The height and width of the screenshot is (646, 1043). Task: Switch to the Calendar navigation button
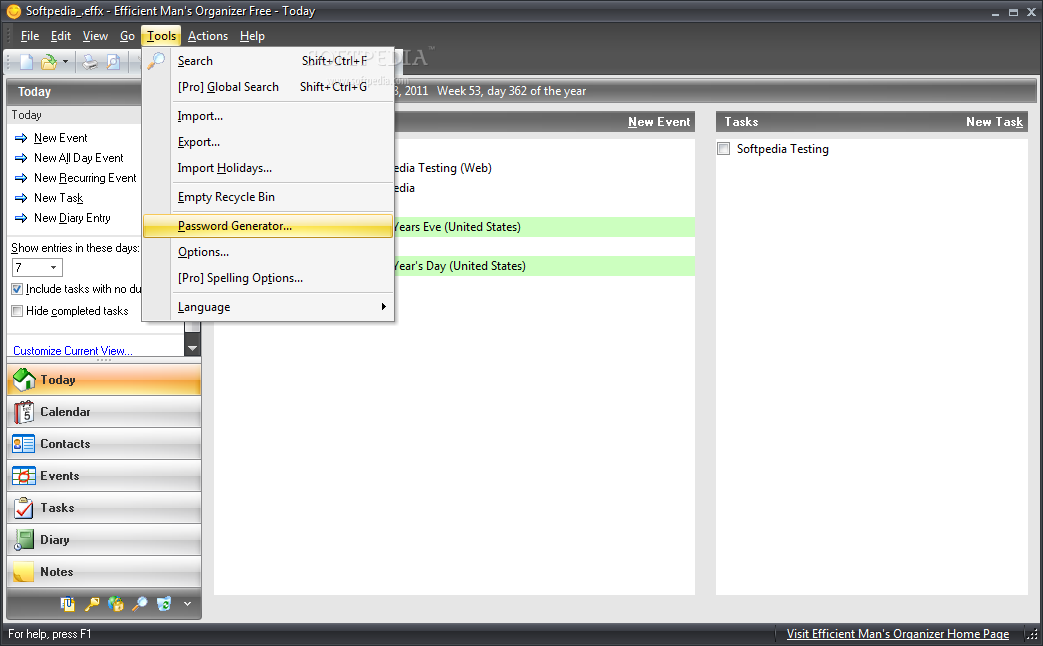(x=104, y=412)
